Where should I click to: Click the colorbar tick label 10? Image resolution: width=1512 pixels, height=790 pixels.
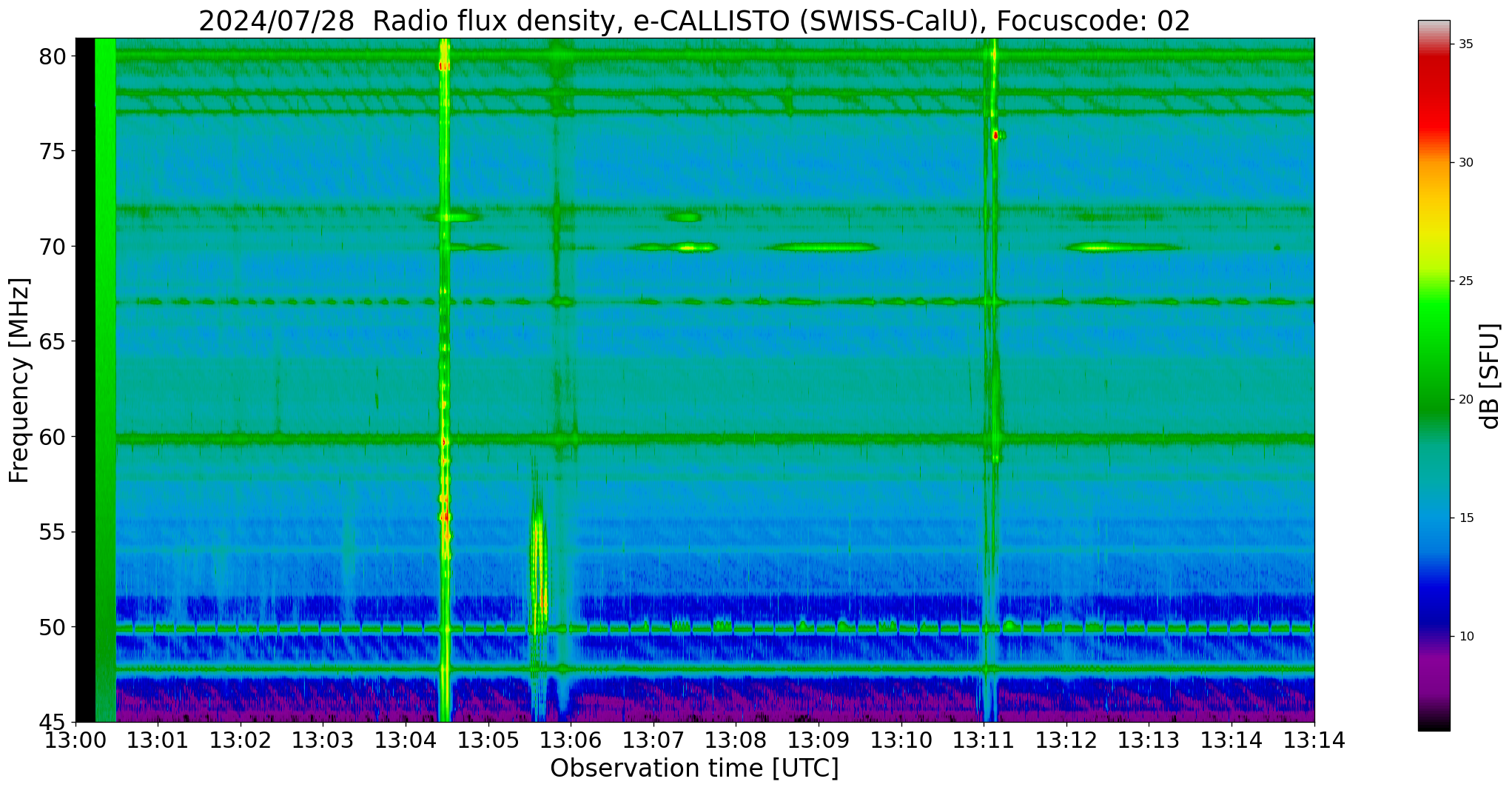pyautogui.click(x=1466, y=637)
